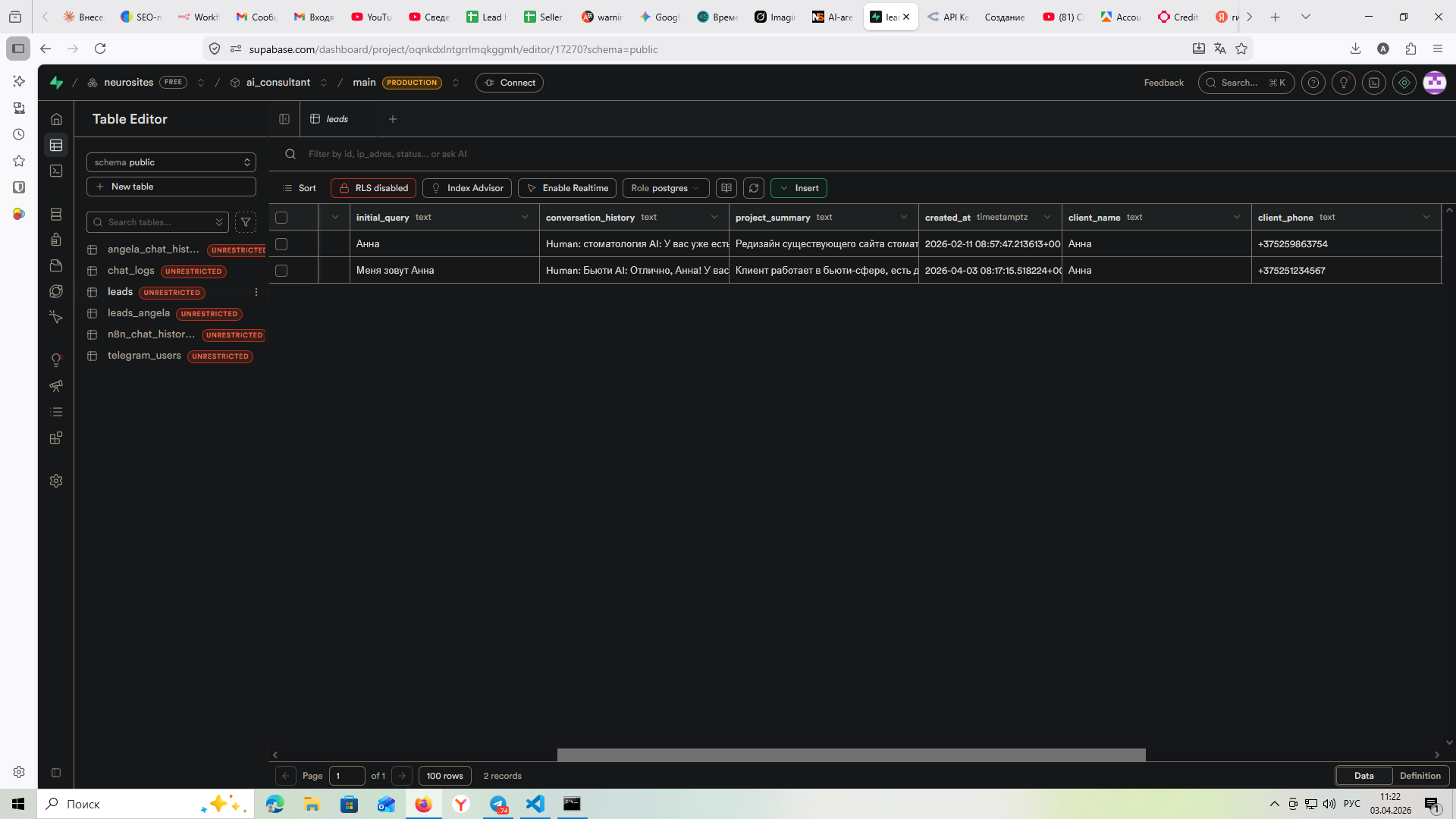This screenshot has width=1456, height=819.
Task: Open the table filter icon near search
Action: point(246,222)
